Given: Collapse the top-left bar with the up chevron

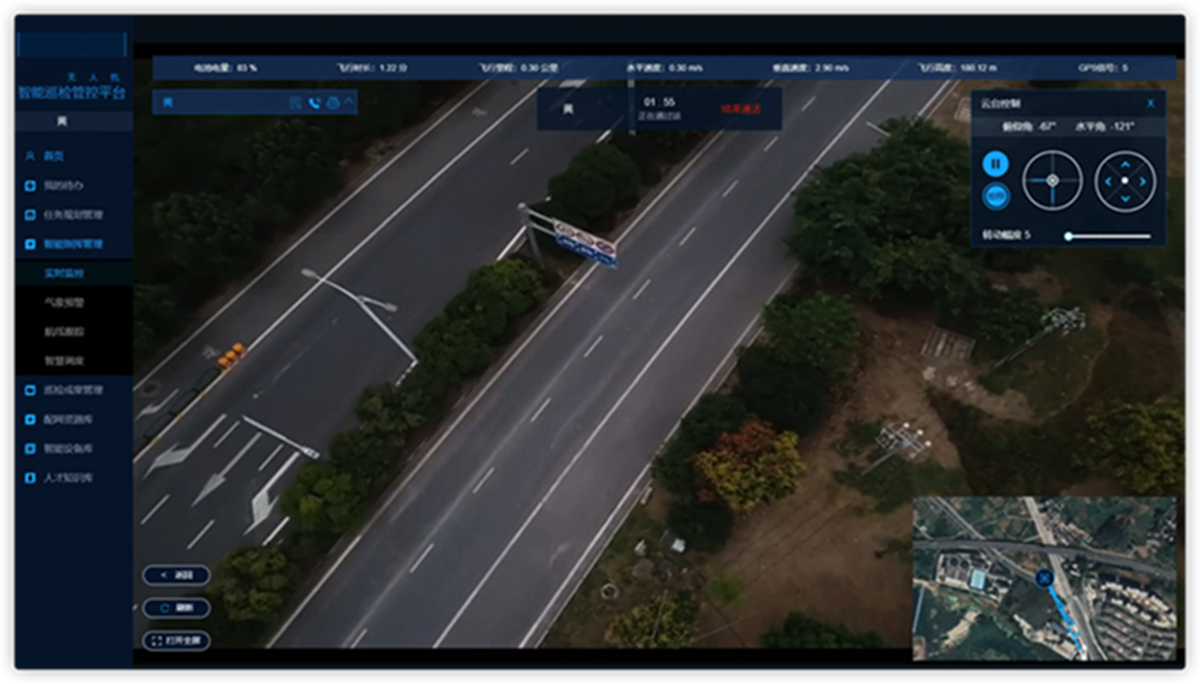Looking at the screenshot, I should click(349, 102).
